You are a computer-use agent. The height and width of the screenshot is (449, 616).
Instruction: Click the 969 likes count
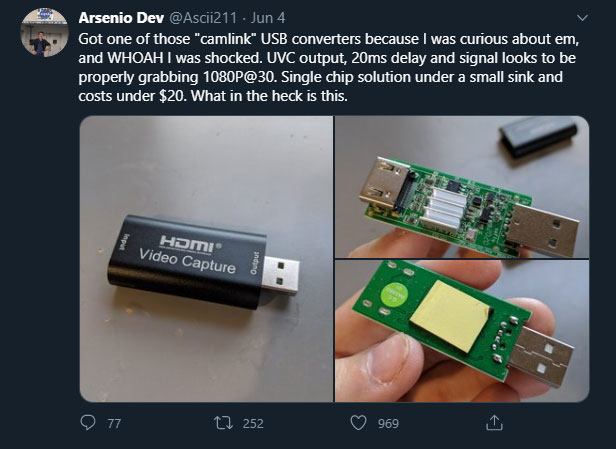[x=388, y=423]
